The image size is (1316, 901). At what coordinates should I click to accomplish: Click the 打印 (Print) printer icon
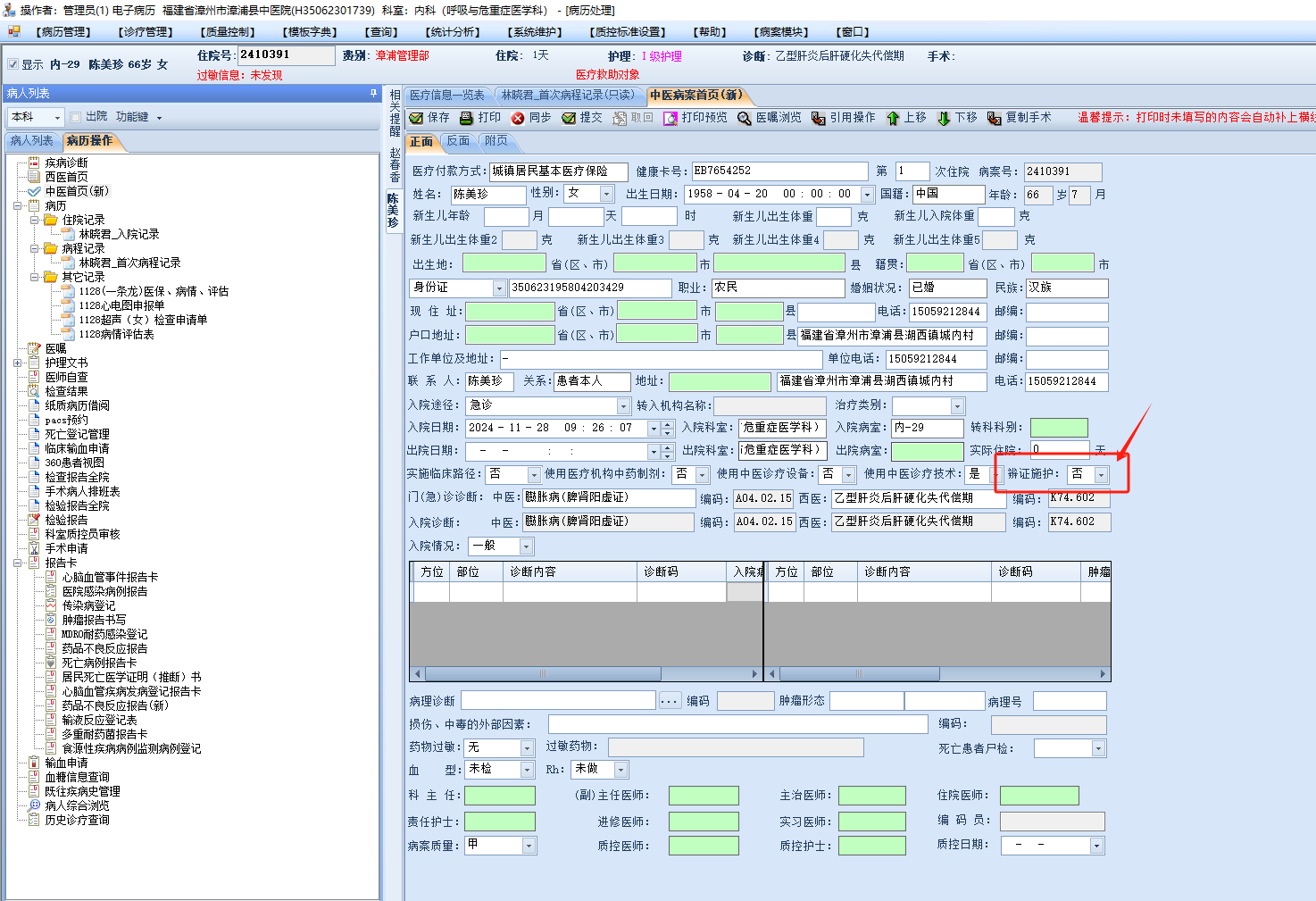(466, 118)
